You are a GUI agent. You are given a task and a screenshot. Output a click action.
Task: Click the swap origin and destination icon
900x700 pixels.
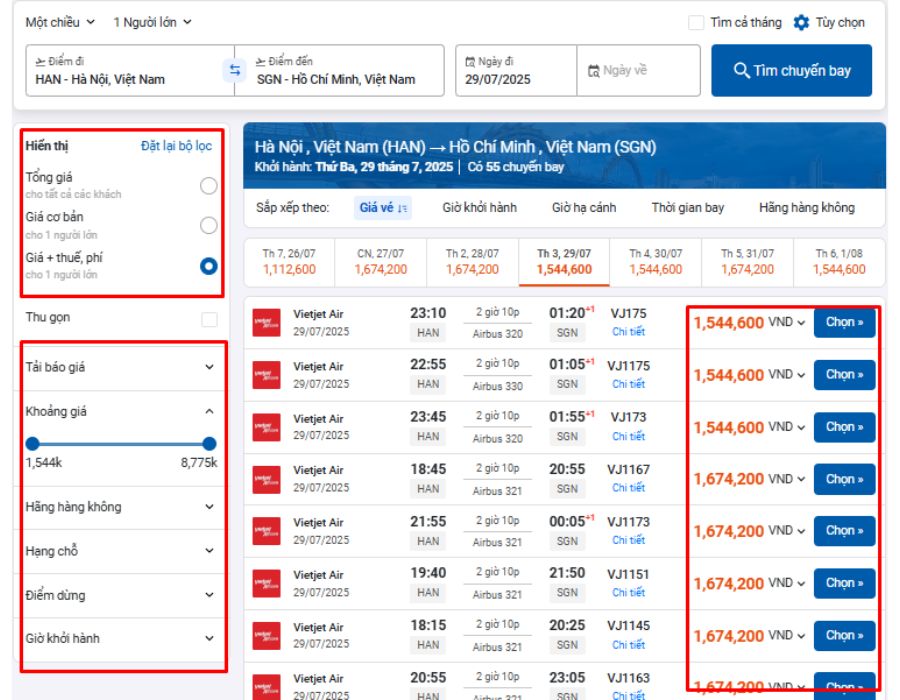coord(235,70)
